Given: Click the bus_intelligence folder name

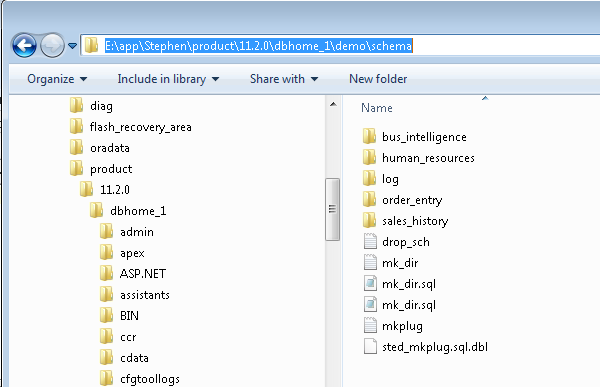Looking at the screenshot, I should 424,137.
